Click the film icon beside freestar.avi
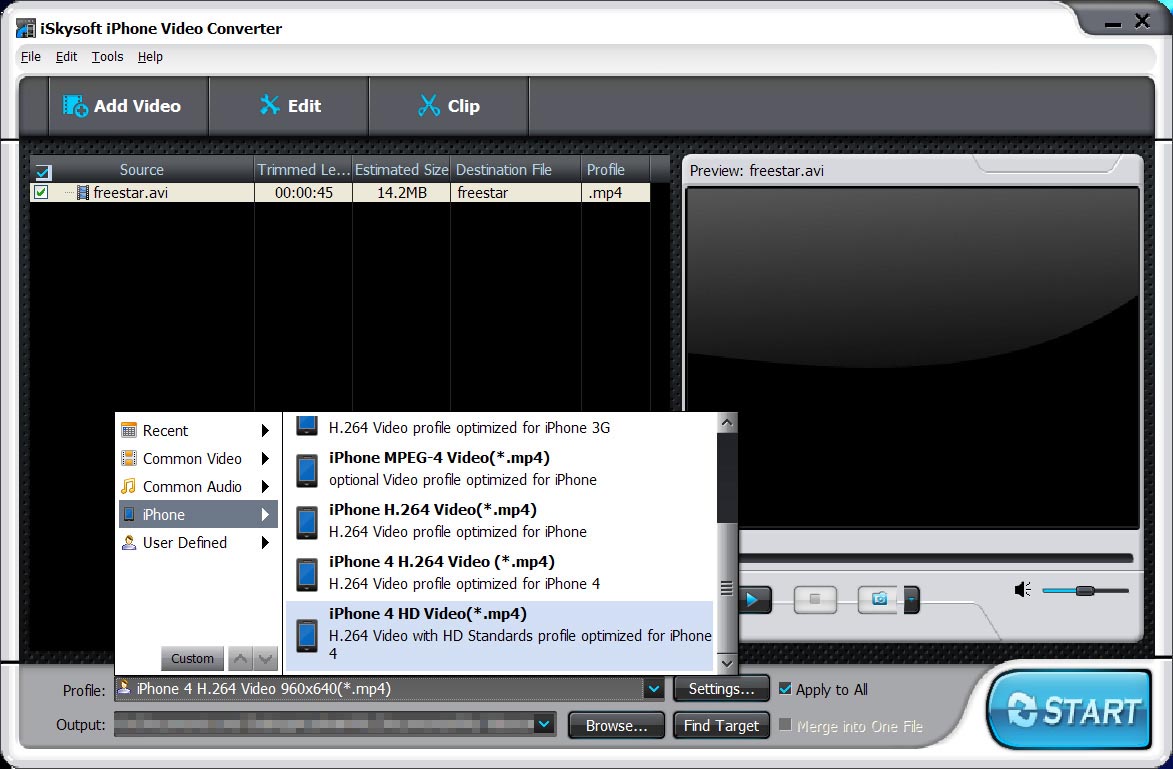Image resolution: width=1173 pixels, height=769 pixels. tap(82, 193)
